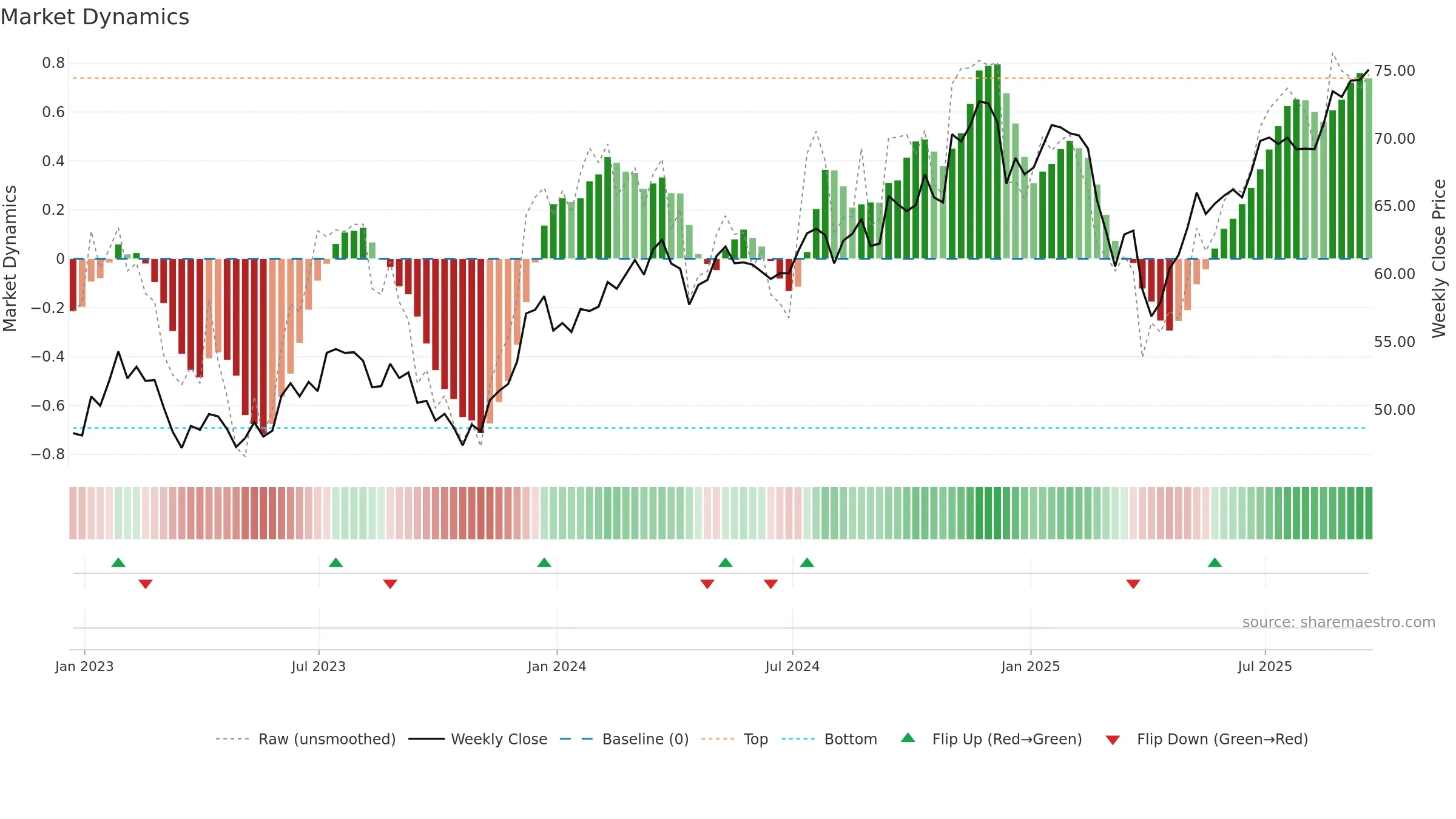
Task: Toggle the Flip Down (Green→Red) legend entry
Action: (1207, 739)
